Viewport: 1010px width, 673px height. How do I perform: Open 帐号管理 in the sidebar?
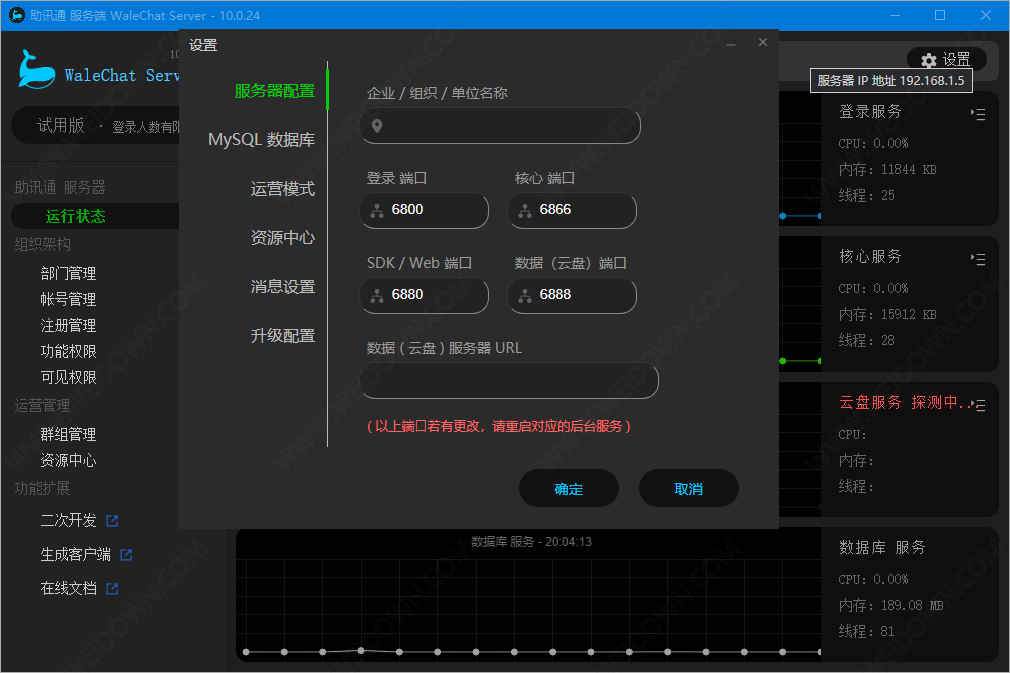pos(68,299)
